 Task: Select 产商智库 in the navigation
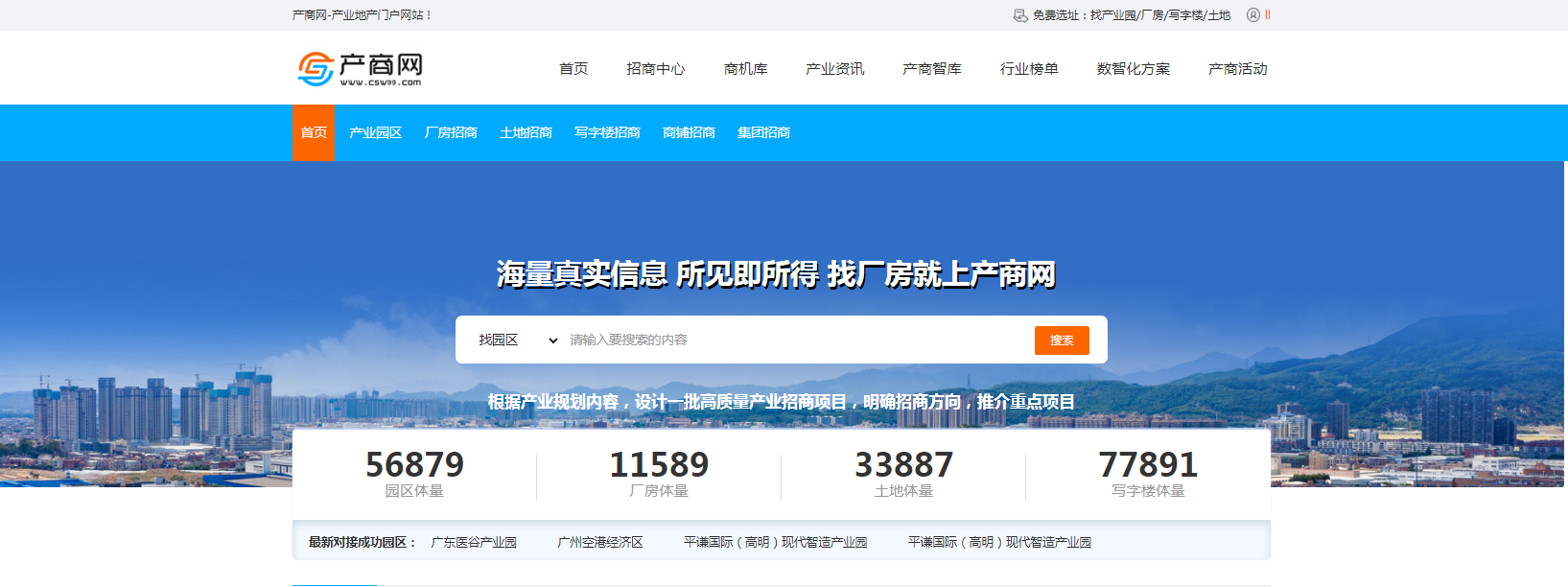(931, 69)
